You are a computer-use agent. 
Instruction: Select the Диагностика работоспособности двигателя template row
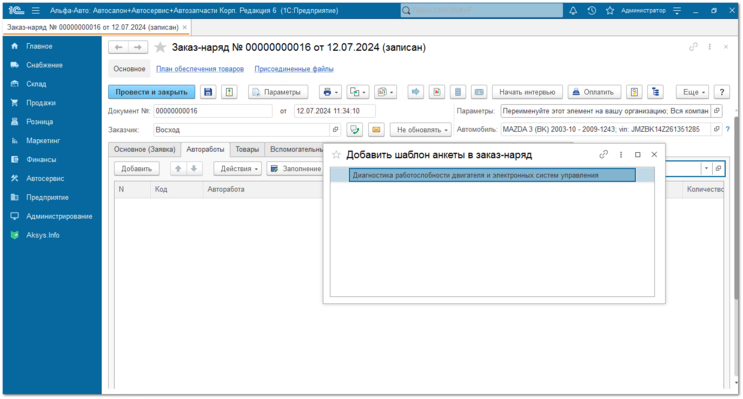tap(492, 175)
